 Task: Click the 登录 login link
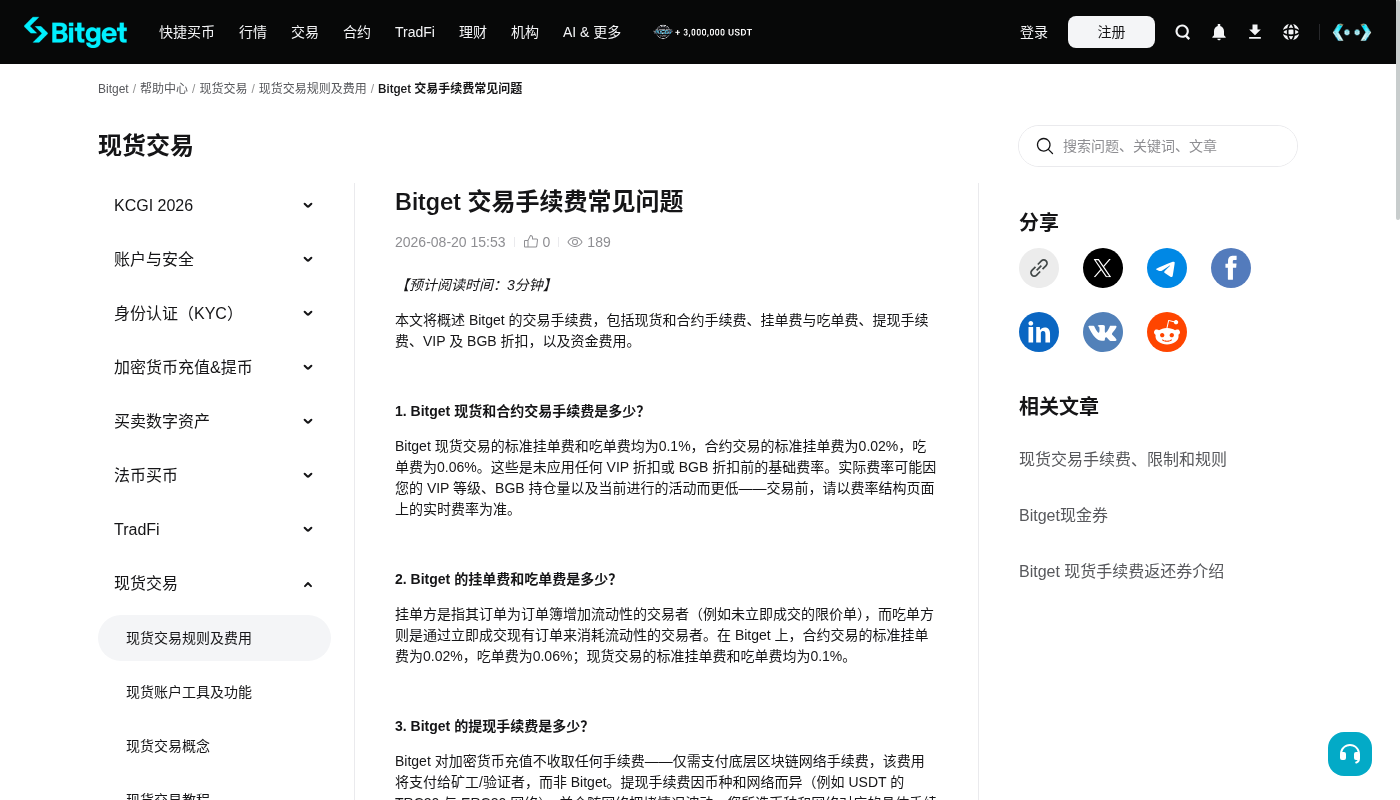pos(1034,32)
